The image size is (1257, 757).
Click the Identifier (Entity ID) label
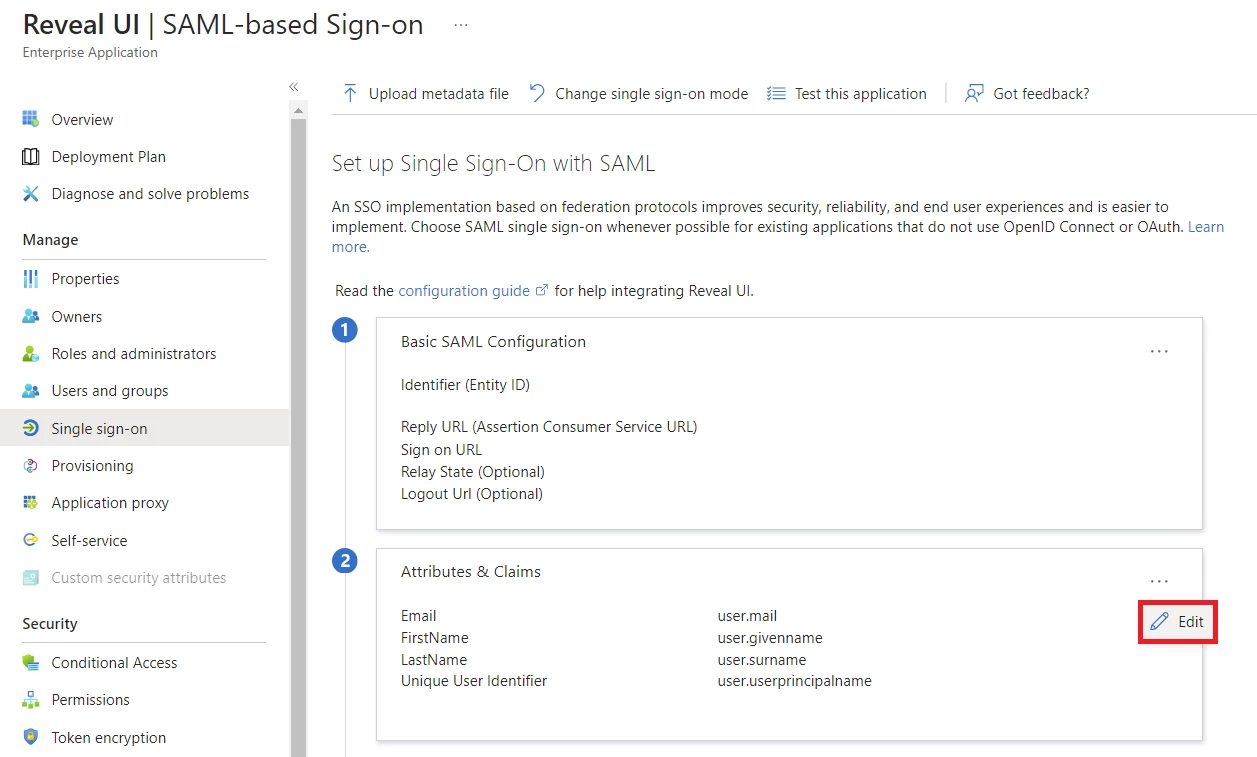pyautogui.click(x=465, y=385)
